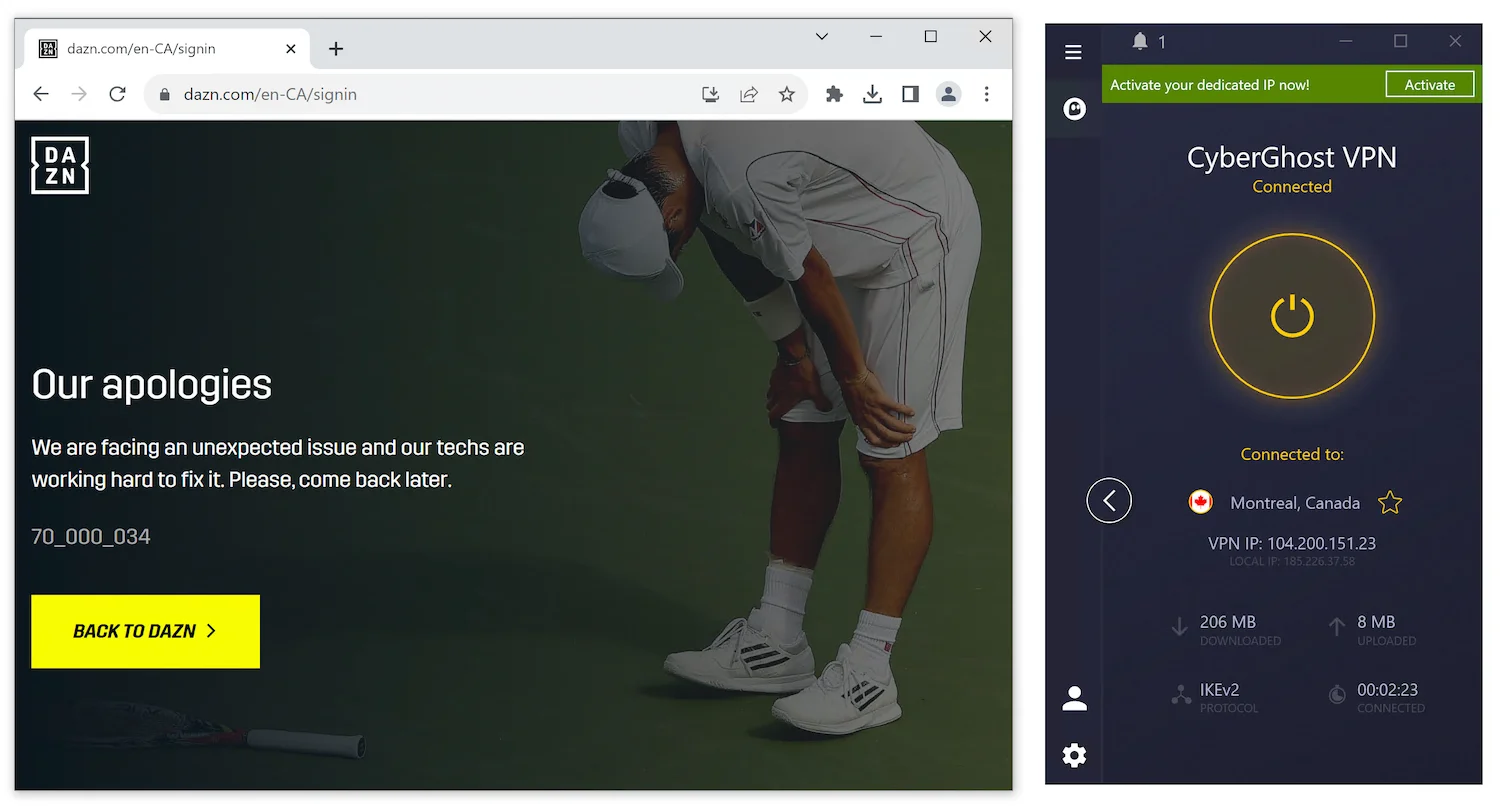Click the IKEv2 protocol entry
The image size is (1500, 808).
click(x=1220, y=690)
